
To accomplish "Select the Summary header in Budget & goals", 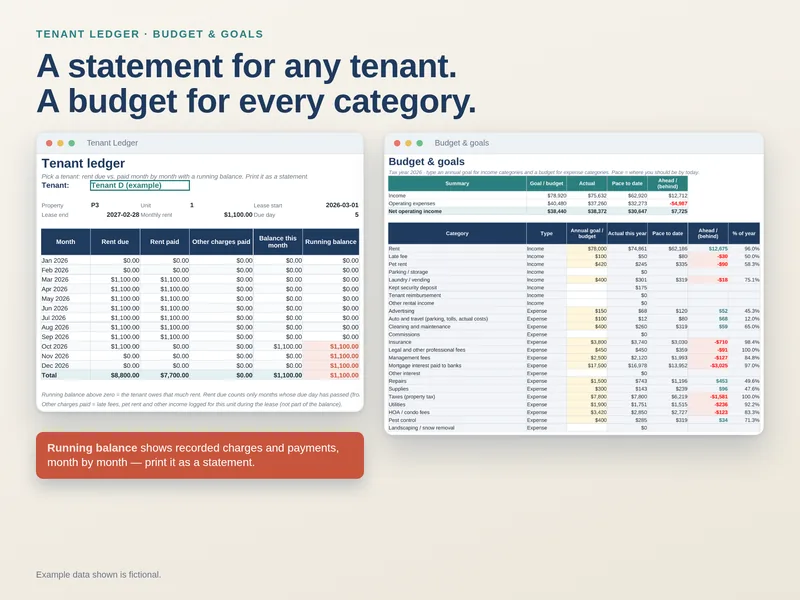I will pos(457,184).
